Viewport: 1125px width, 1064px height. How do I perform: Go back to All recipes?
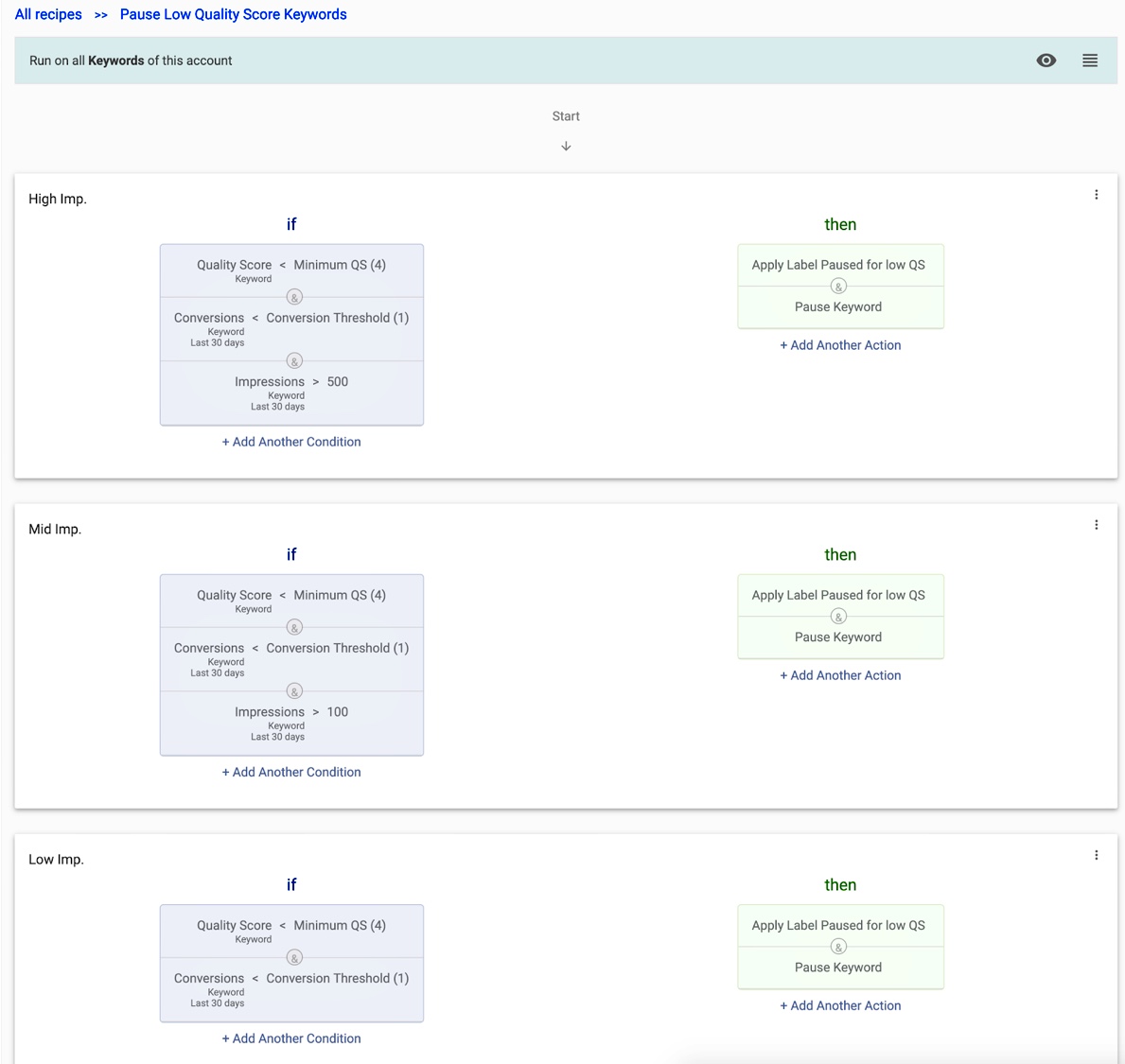[x=48, y=14]
